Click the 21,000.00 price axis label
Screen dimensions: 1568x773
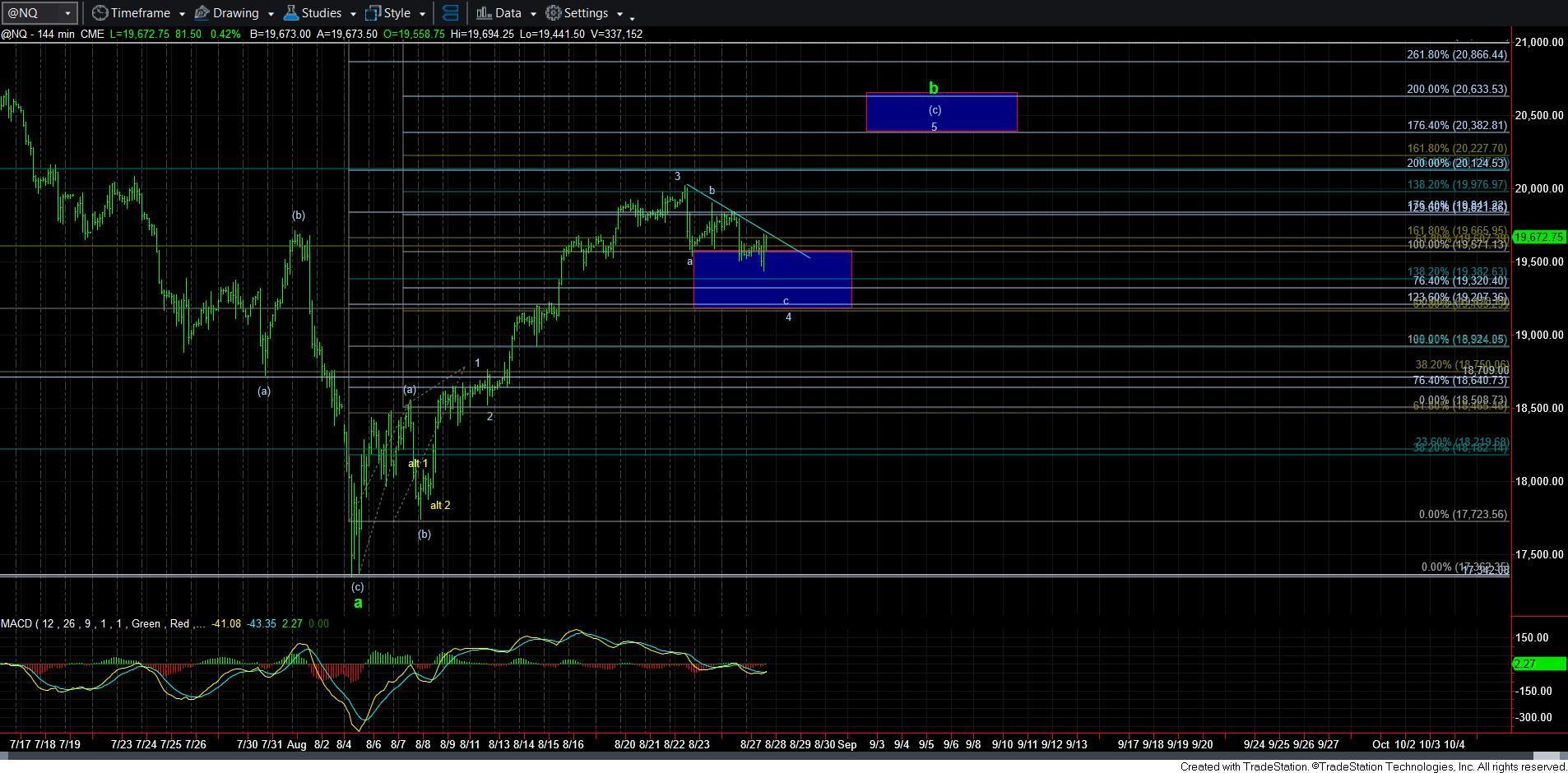(x=1538, y=43)
